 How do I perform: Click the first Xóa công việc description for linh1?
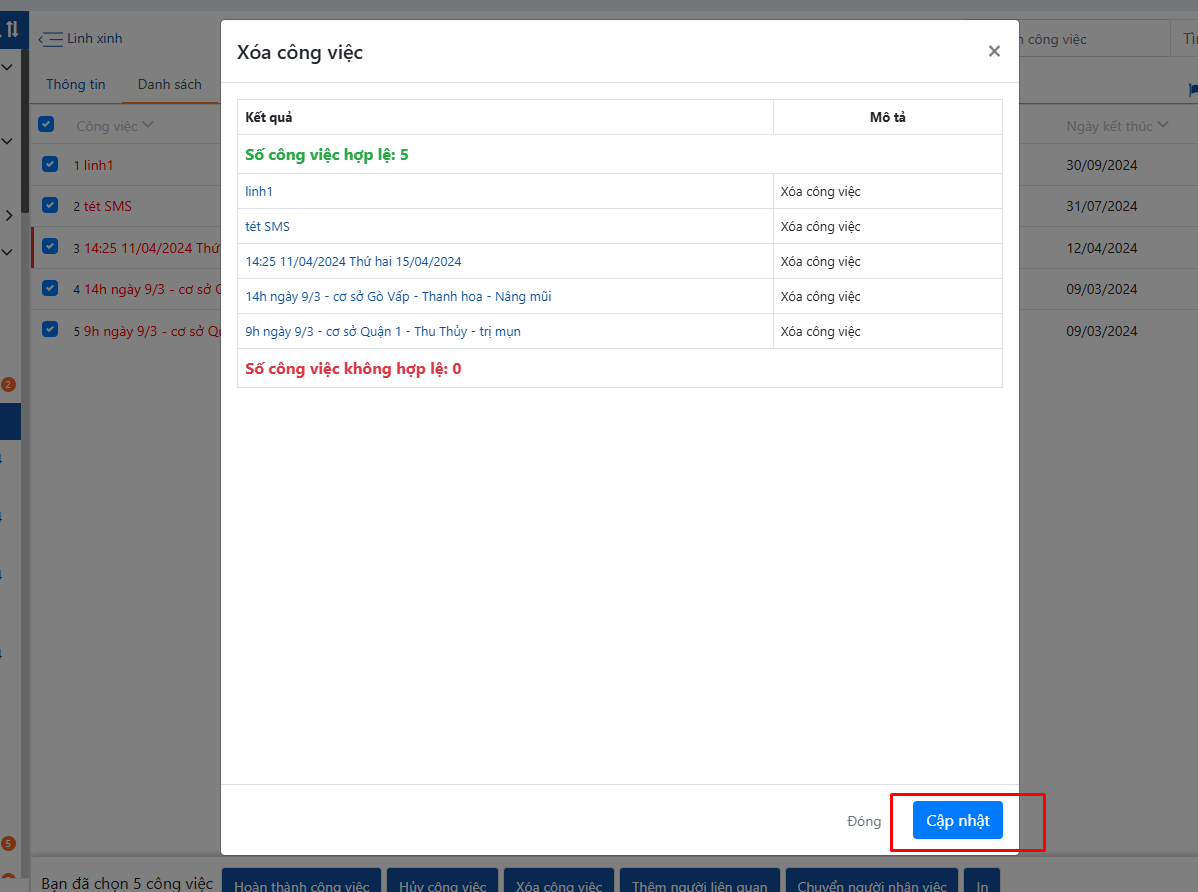820,191
